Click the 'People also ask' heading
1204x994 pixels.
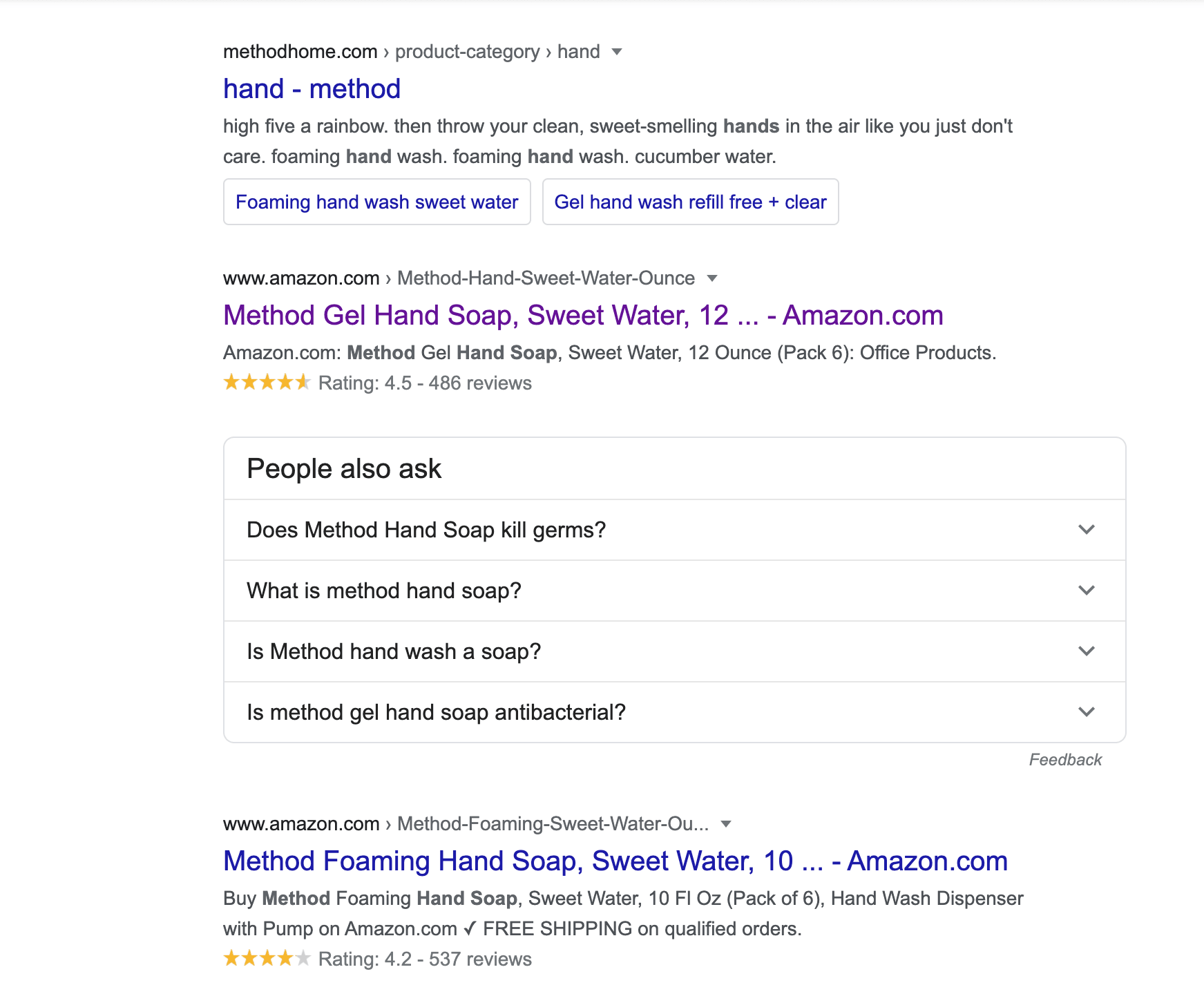point(344,469)
